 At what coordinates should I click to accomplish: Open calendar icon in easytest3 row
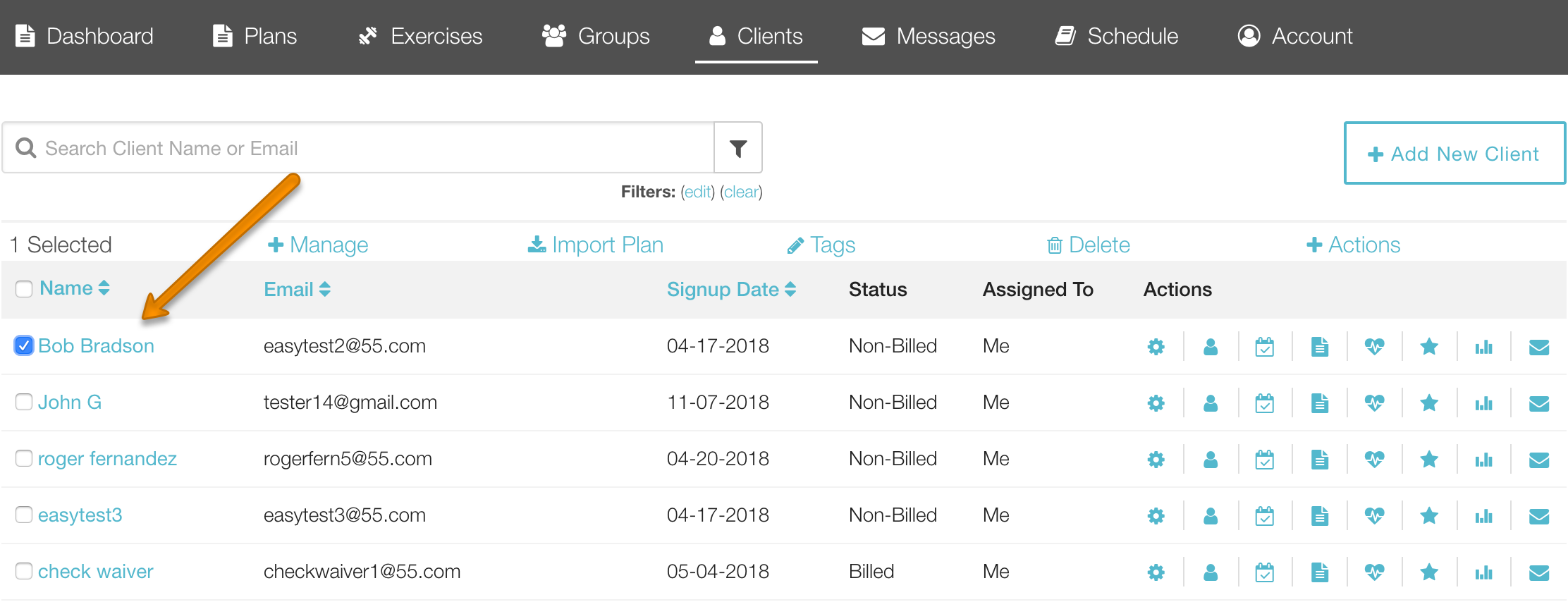pyautogui.click(x=1265, y=515)
